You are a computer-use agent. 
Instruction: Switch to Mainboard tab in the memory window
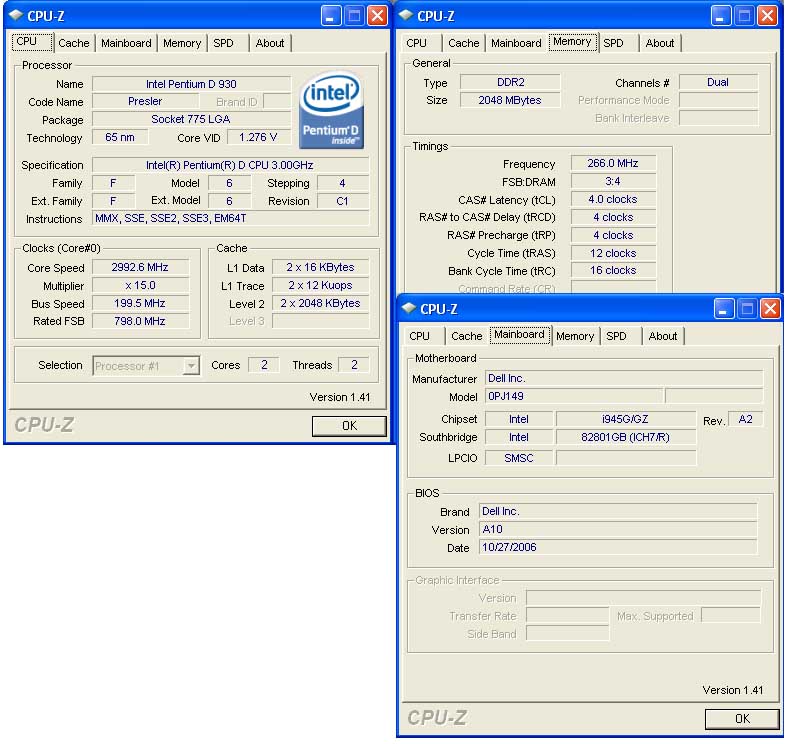[516, 43]
